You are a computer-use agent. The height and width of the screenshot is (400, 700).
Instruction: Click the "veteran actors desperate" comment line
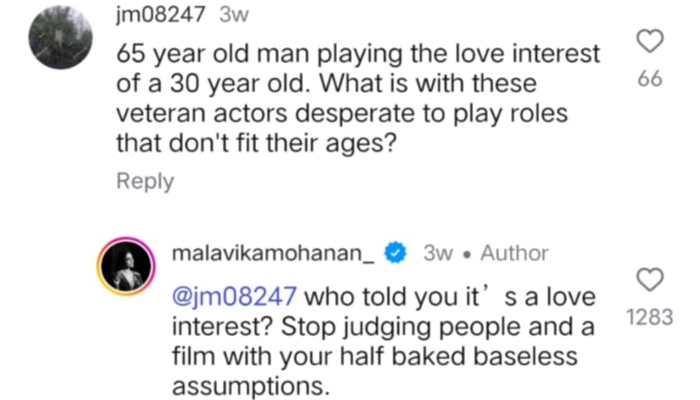pos(354,113)
